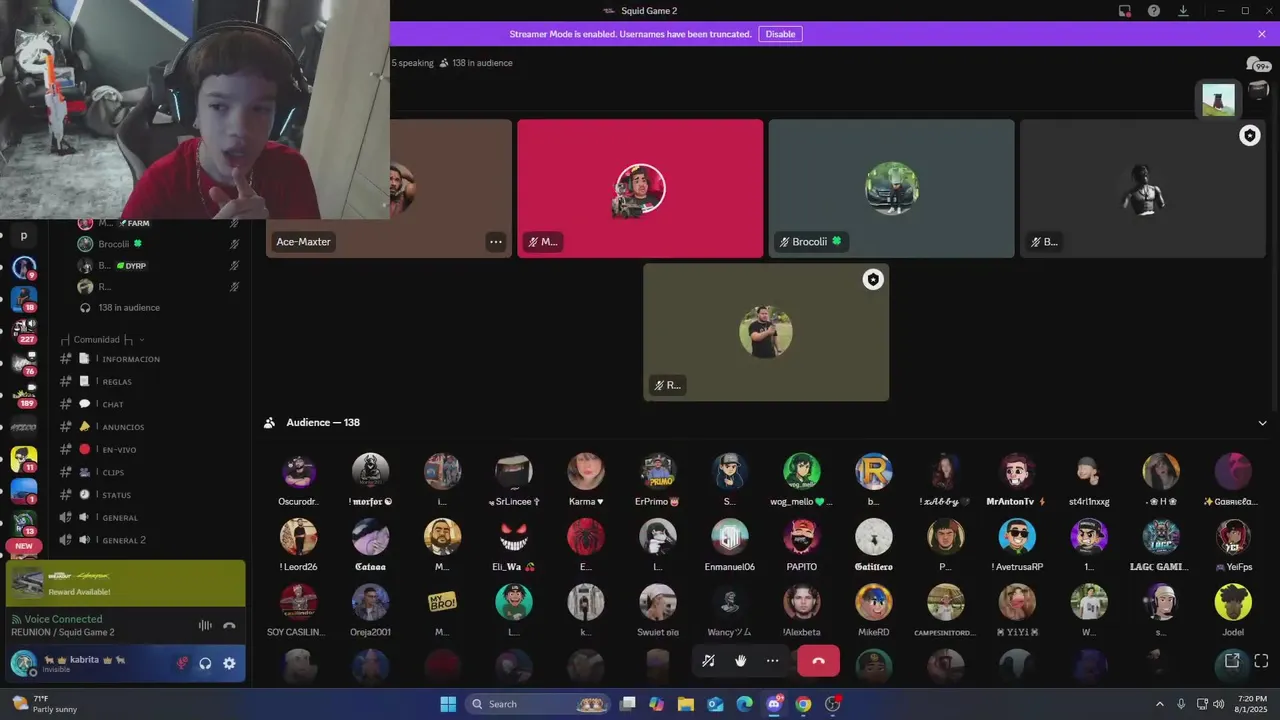
Task: Open server icon with 189 badge
Action: click(x=24, y=394)
